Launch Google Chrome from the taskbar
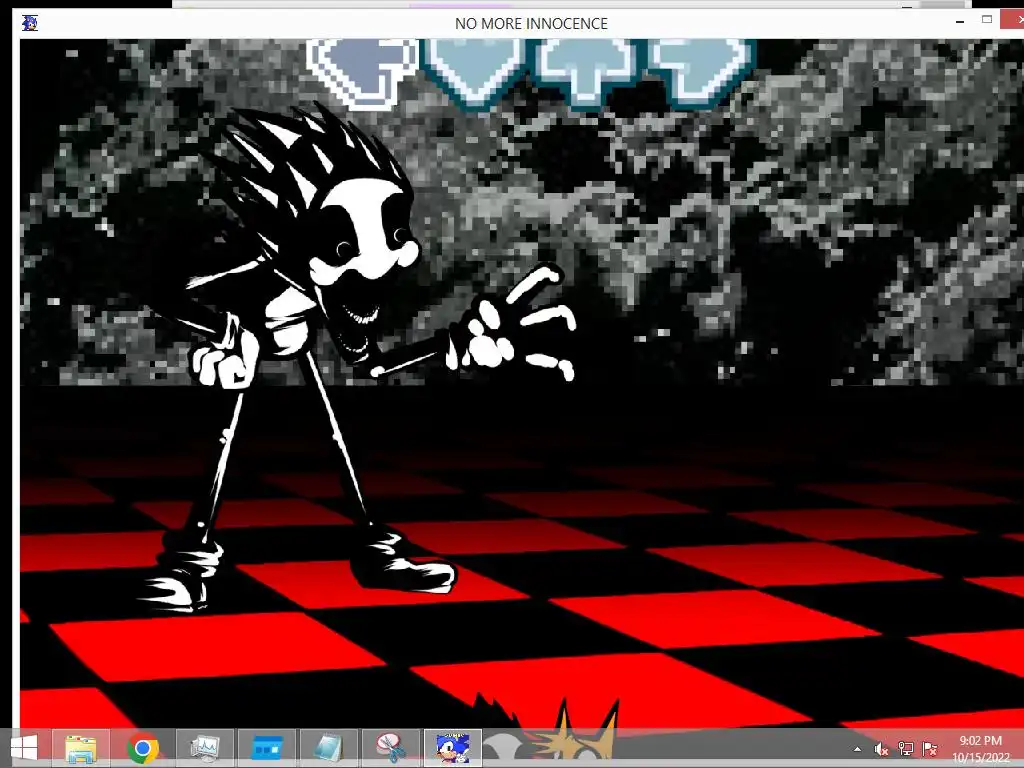The height and width of the screenshot is (768, 1024). pyautogui.click(x=143, y=748)
